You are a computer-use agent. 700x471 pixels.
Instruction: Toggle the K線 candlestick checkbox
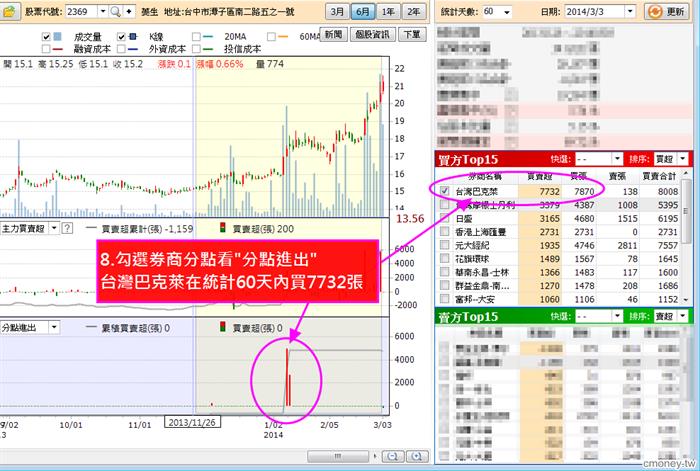coord(121,37)
